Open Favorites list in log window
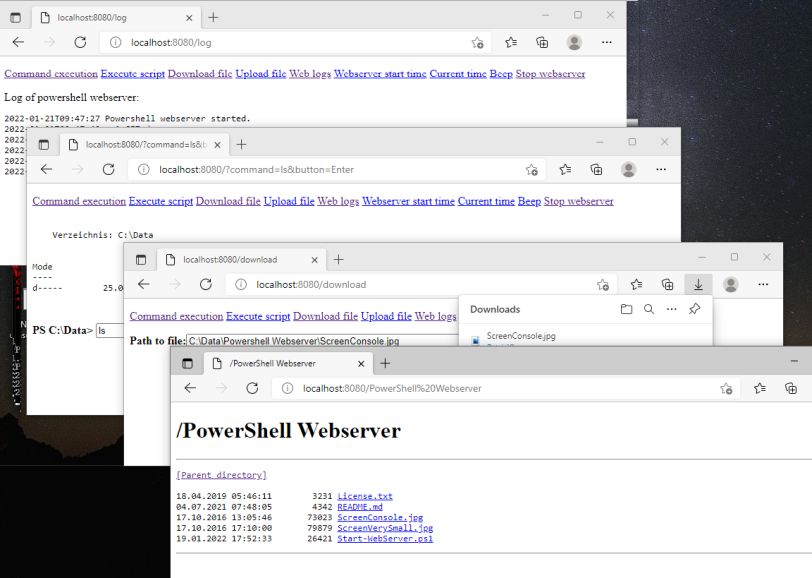The image size is (812, 578). coord(511,42)
